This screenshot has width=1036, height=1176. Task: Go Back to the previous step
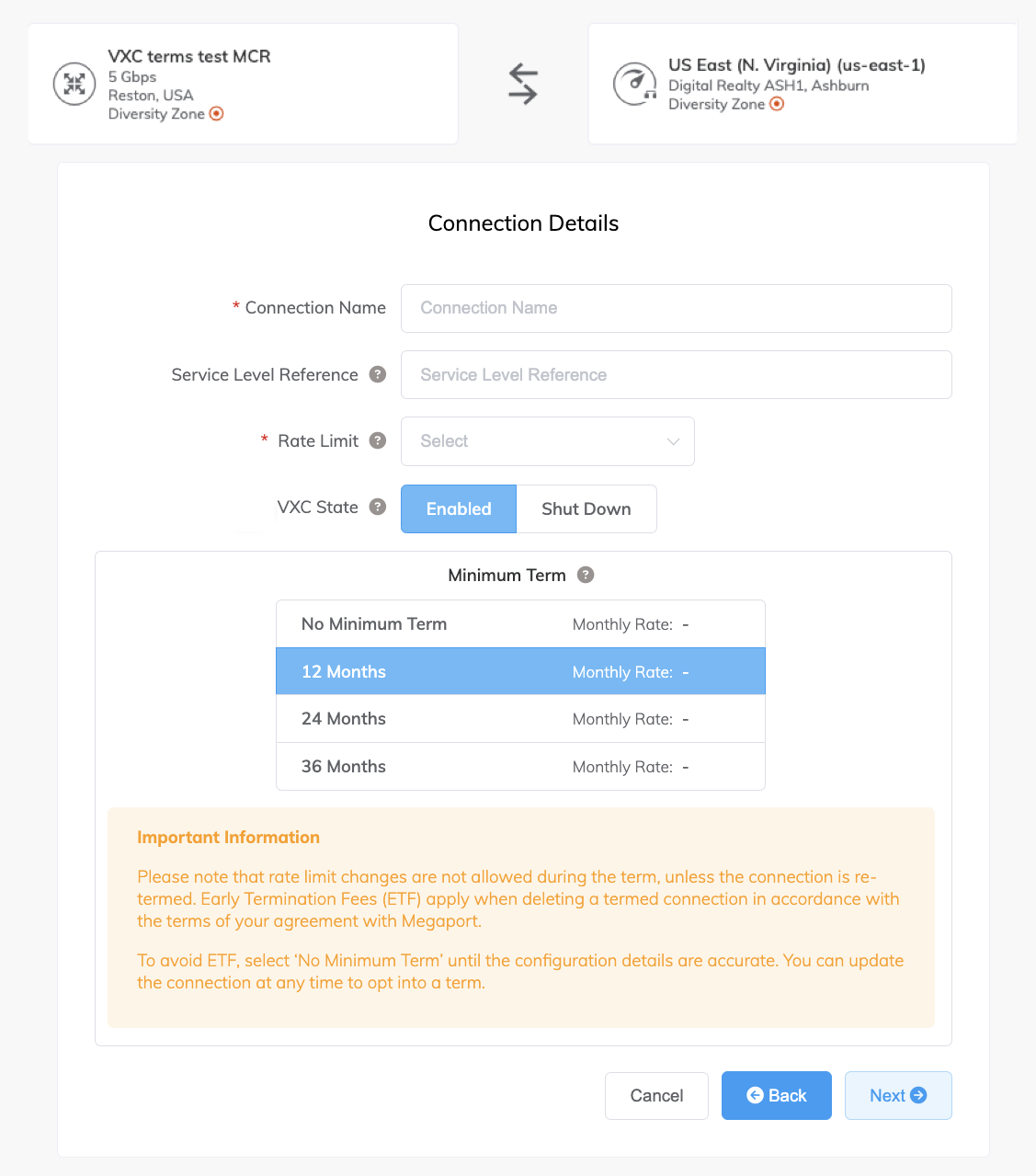click(x=776, y=1095)
